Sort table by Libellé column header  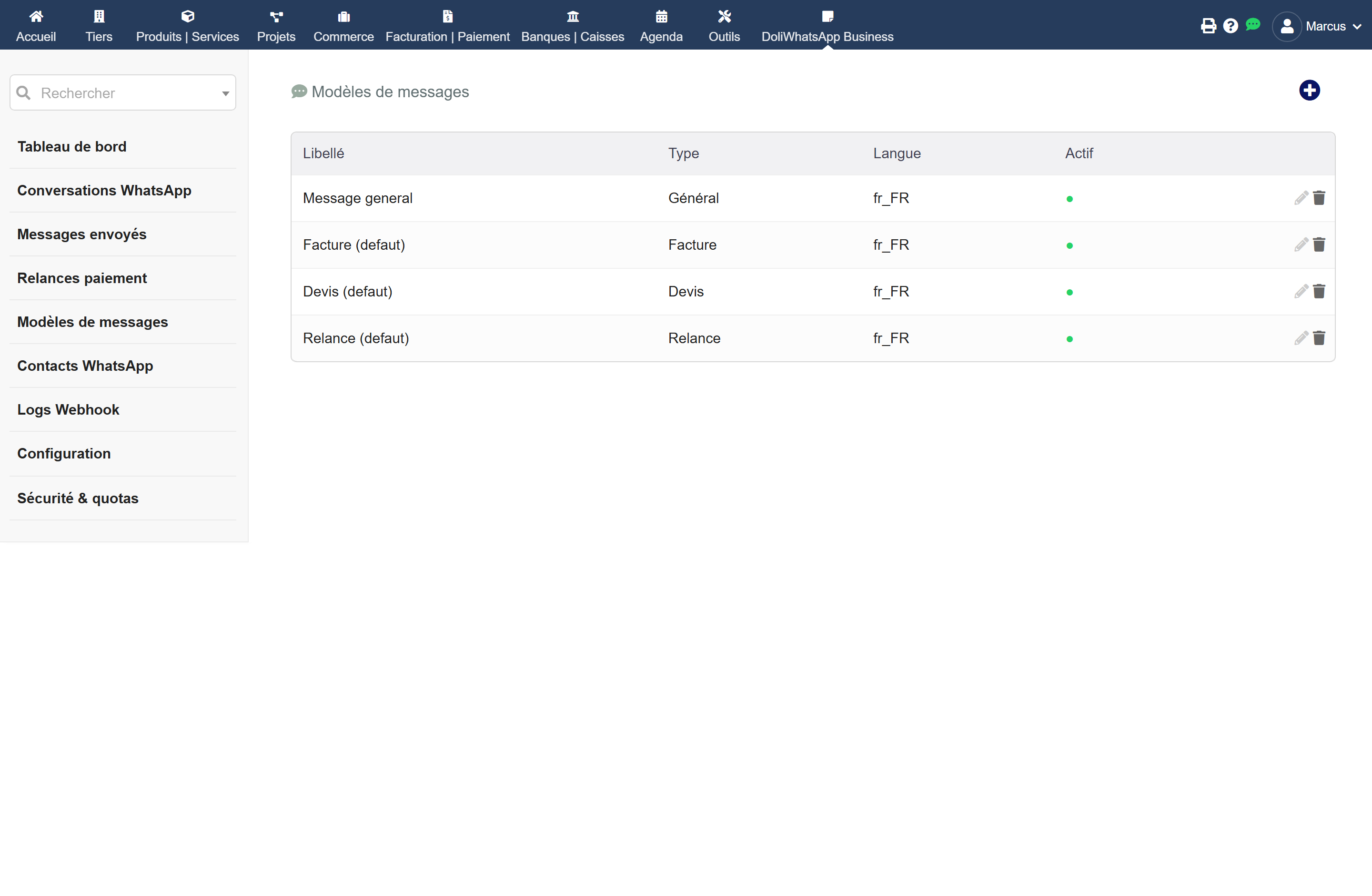[323, 153]
